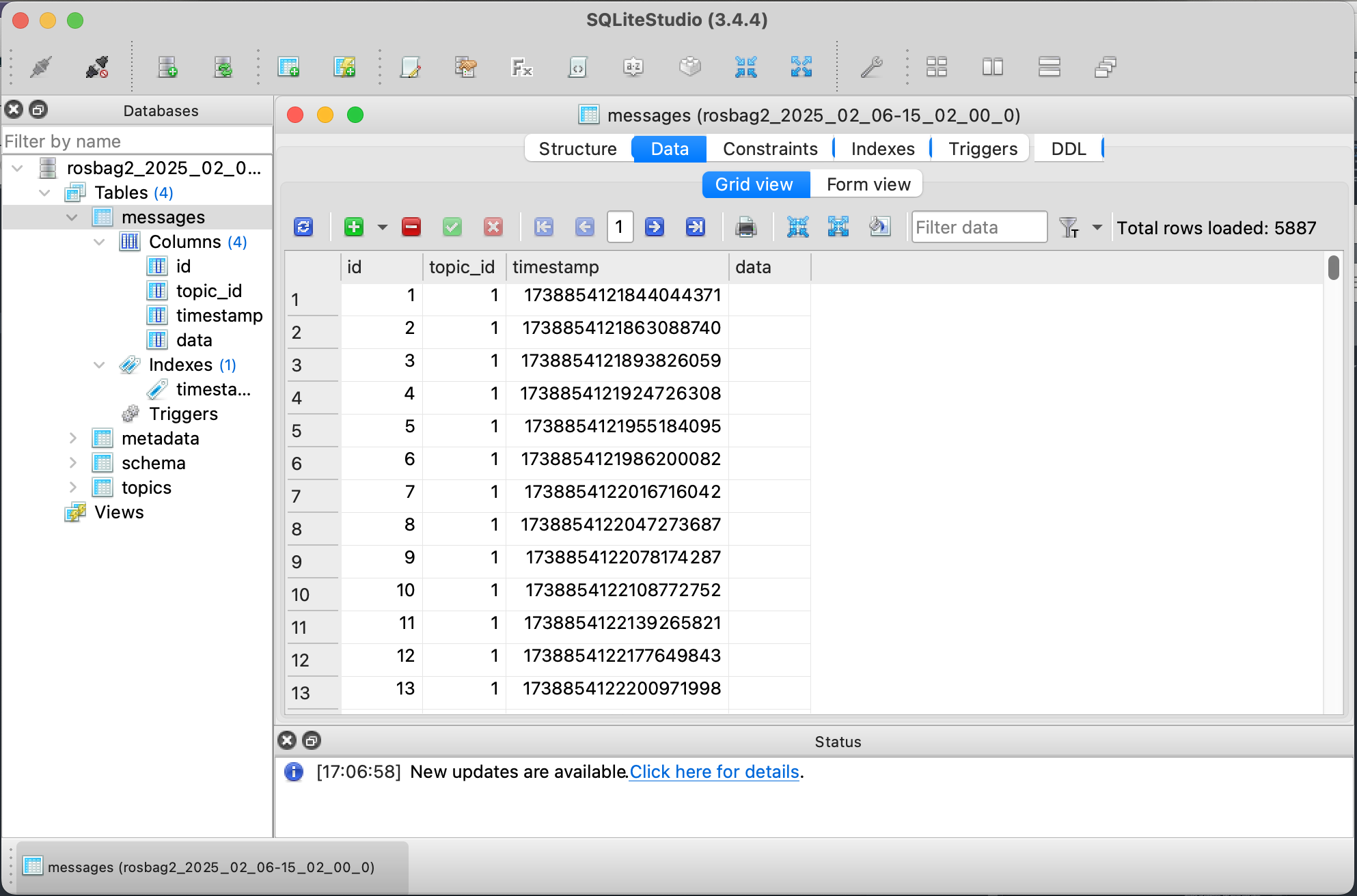Image resolution: width=1357 pixels, height=896 pixels.
Task: Open extension manager icon
Action: pyautogui.click(x=690, y=67)
